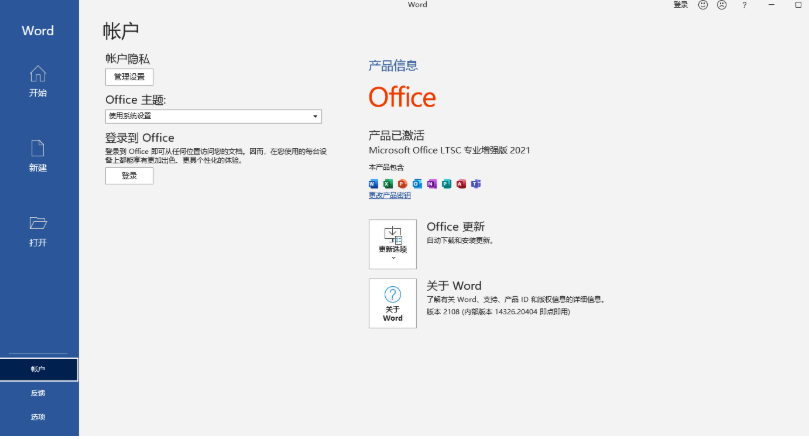Select the Account (帐户) sidebar item
The width and height of the screenshot is (809, 439).
(x=39, y=369)
